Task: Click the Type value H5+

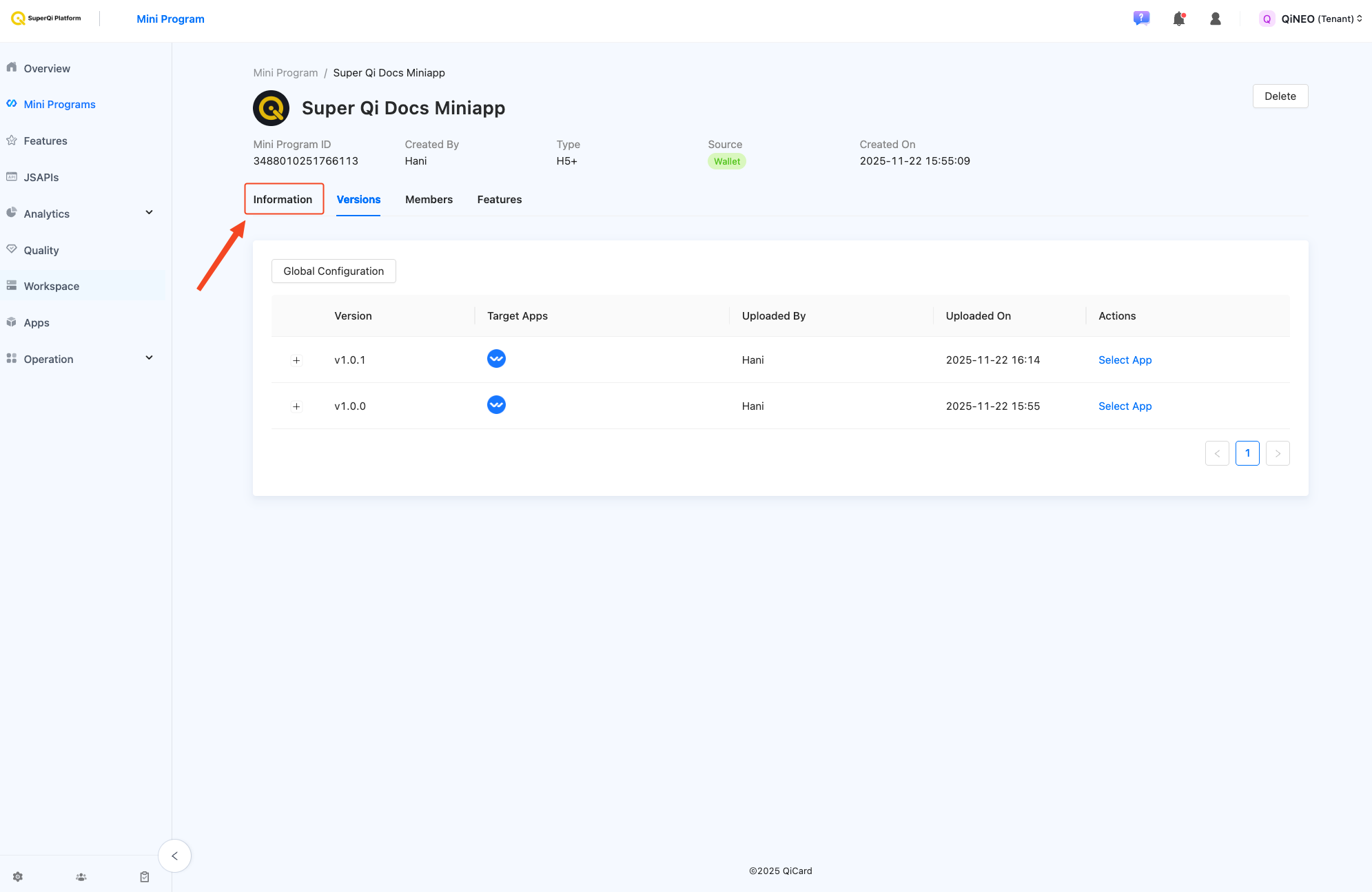Action: click(566, 161)
